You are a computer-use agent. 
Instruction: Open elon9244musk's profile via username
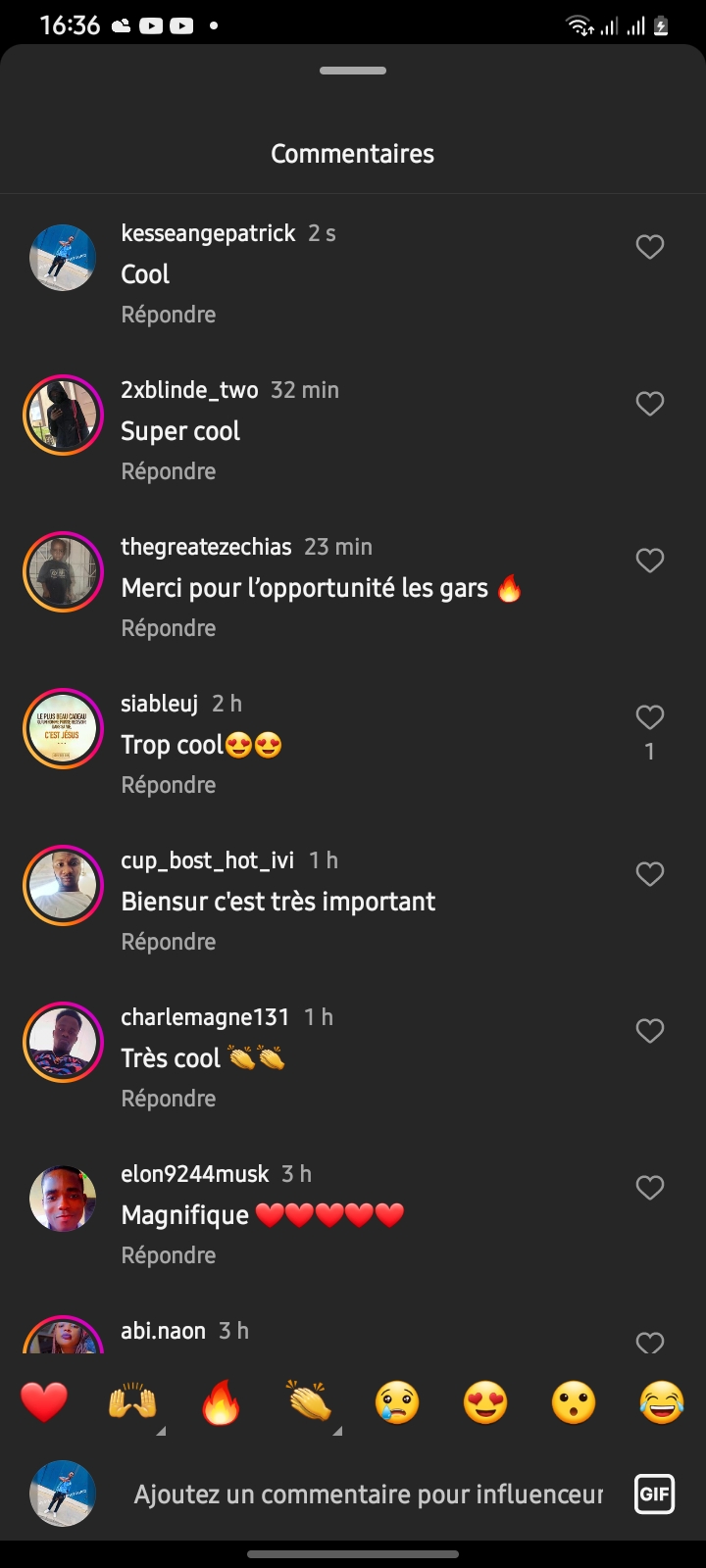pyautogui.click(x=195, y=1174)
